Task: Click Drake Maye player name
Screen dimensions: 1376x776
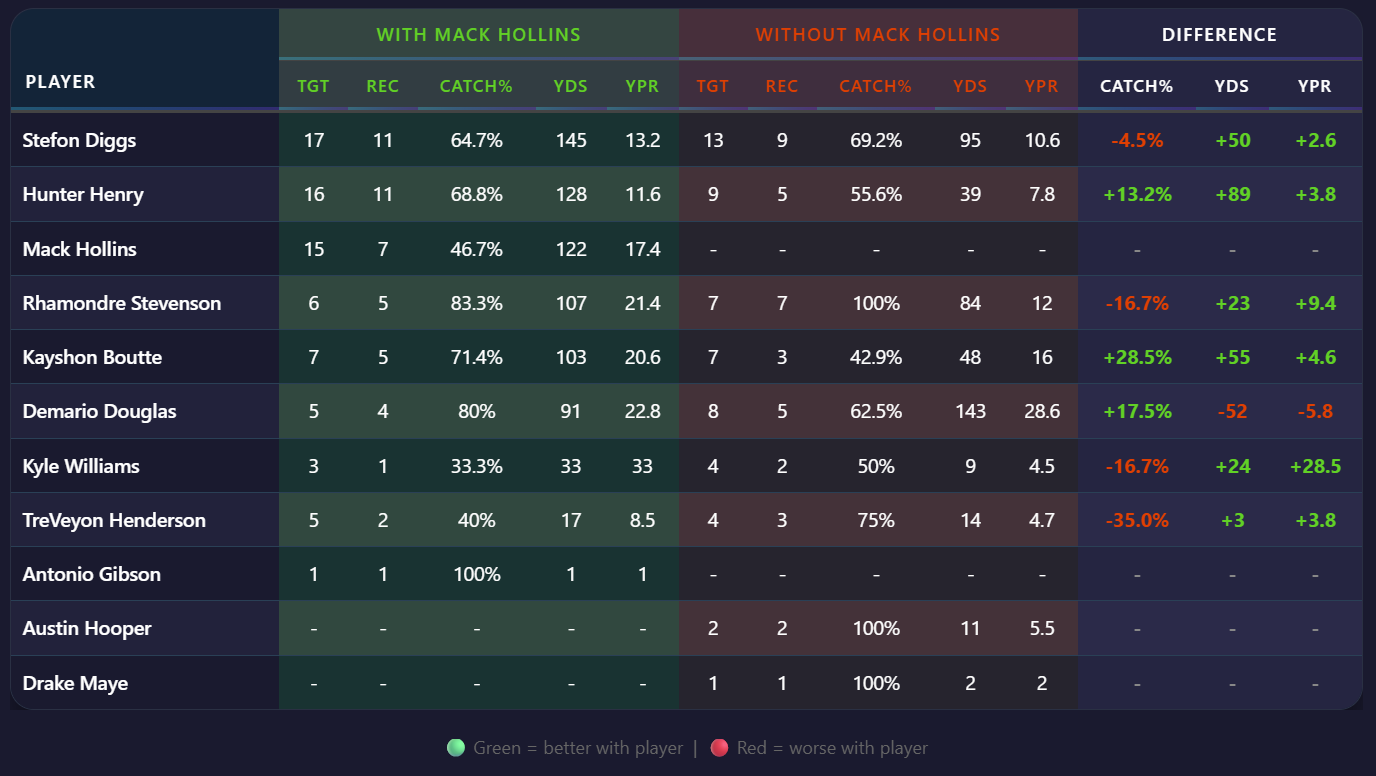Action: [75, 684]
